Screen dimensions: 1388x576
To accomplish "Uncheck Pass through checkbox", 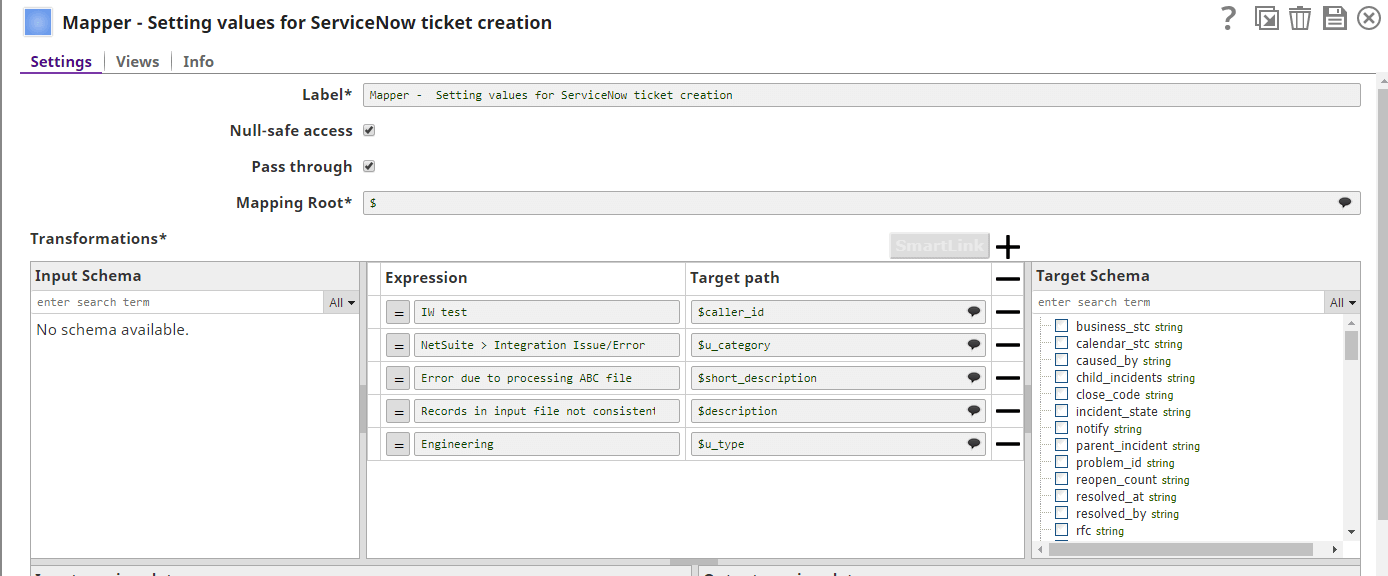I will (x=369, y=167).
